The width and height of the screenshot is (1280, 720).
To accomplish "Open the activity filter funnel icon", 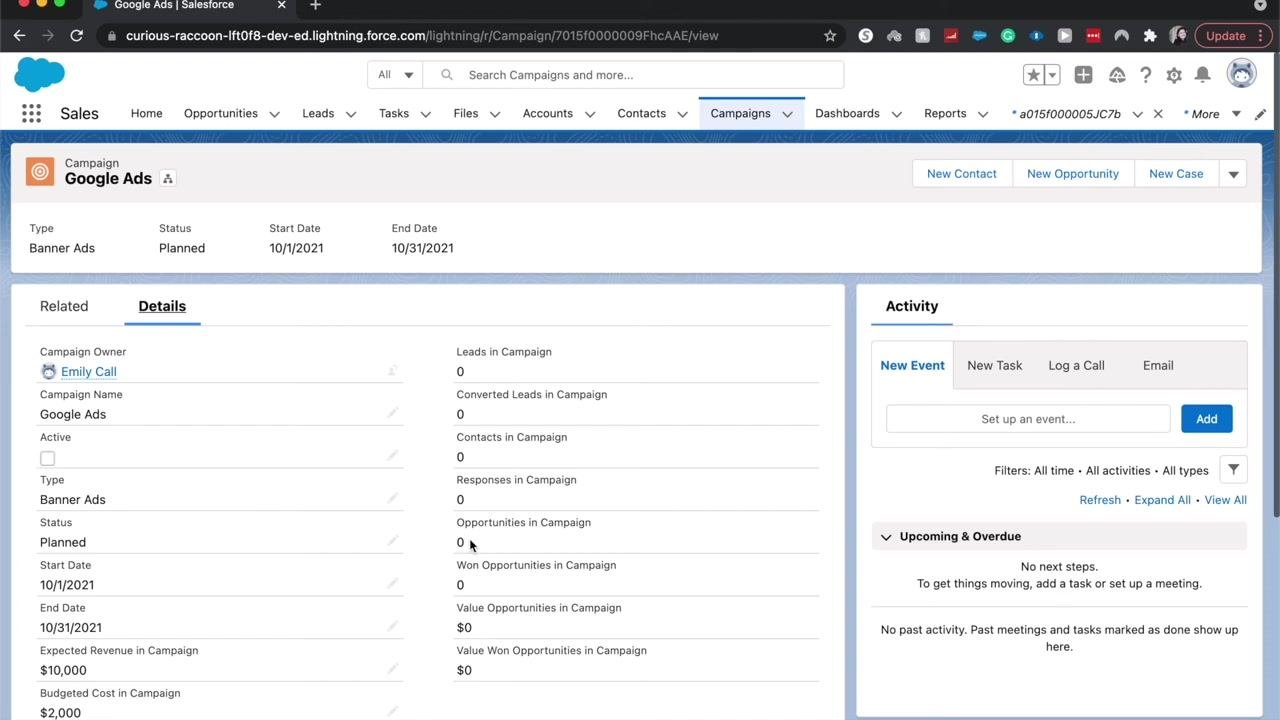I will (x=1234, y=470).
